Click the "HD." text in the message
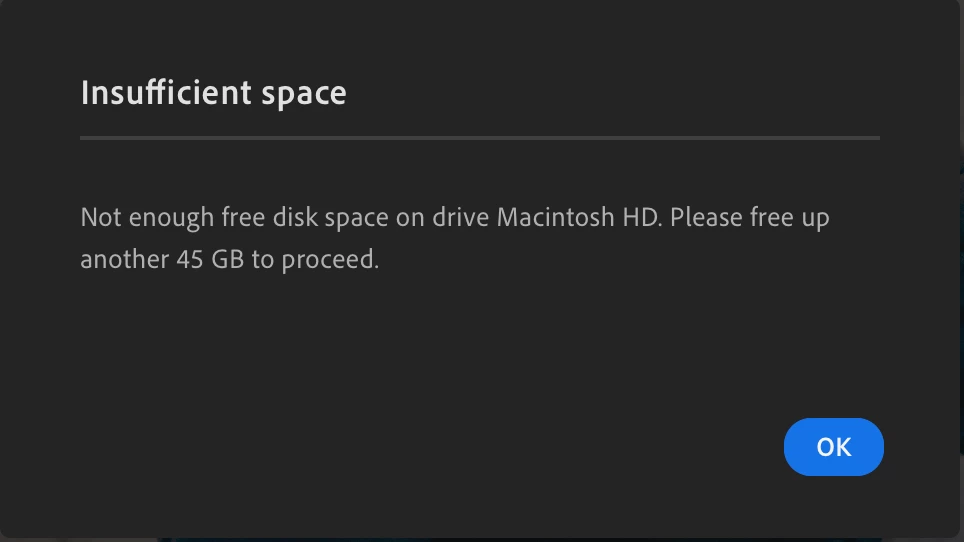The image size is (964, 542). coord(642,217)
